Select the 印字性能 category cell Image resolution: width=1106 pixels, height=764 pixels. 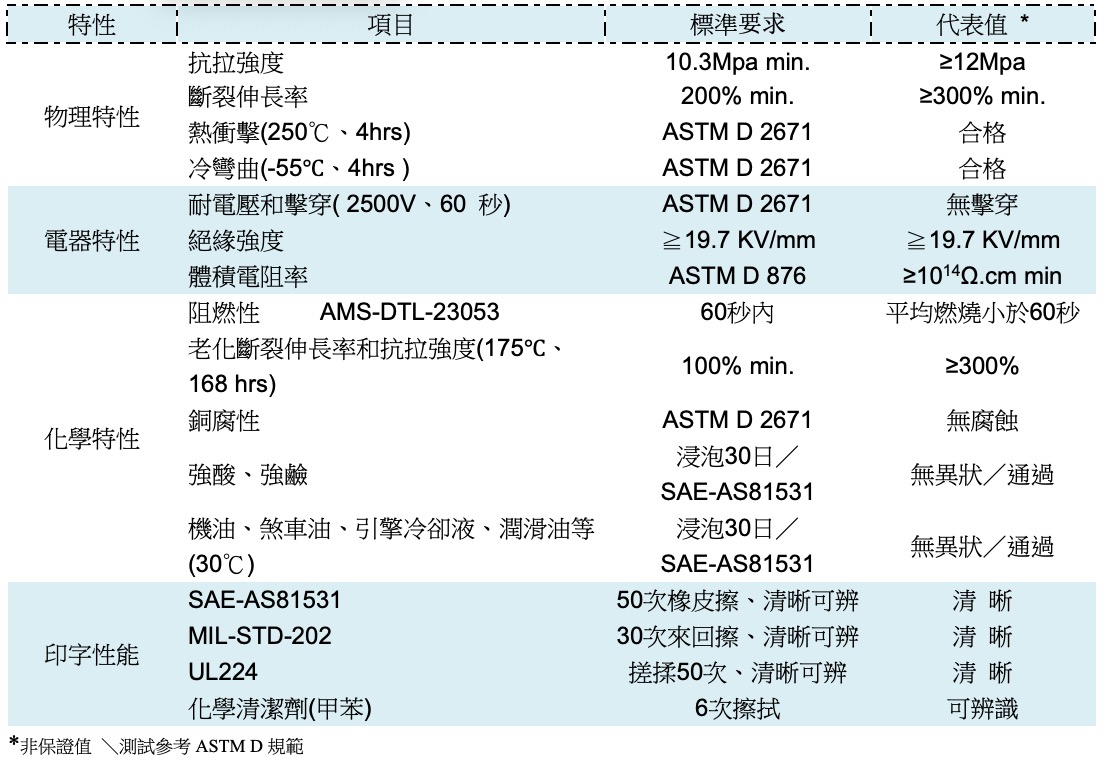(x=91, y=655)
